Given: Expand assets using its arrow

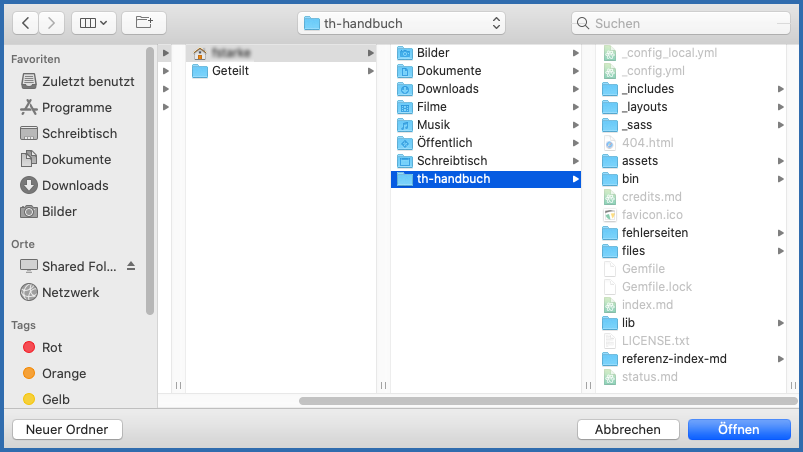Looking at the screenshot, I should pyautogui.click(x=780, y=161).
